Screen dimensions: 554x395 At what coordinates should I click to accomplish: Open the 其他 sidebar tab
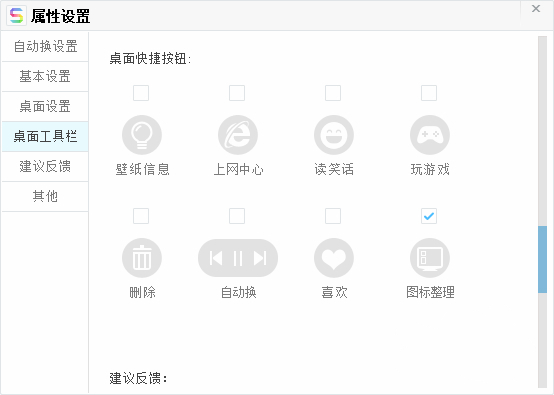click(45, 196)
